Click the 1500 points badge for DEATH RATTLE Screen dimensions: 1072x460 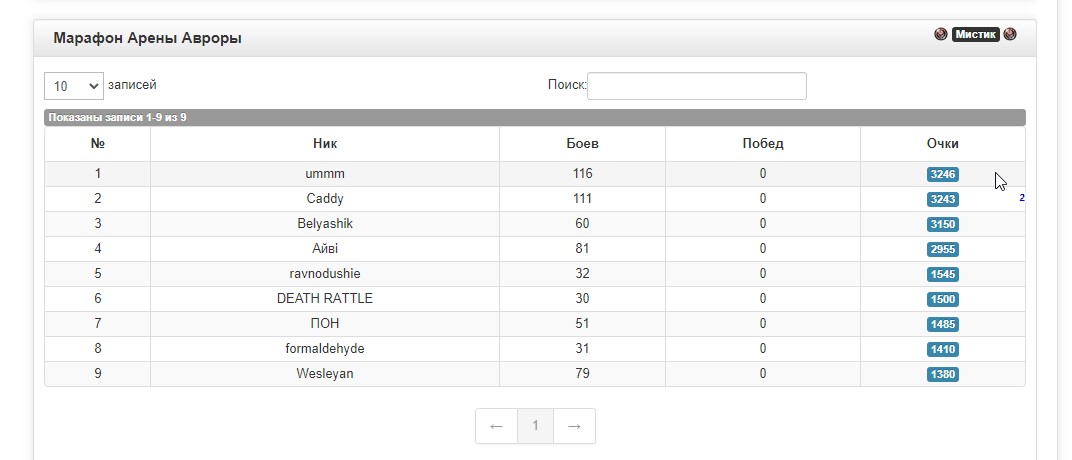[x=942, y=299]
